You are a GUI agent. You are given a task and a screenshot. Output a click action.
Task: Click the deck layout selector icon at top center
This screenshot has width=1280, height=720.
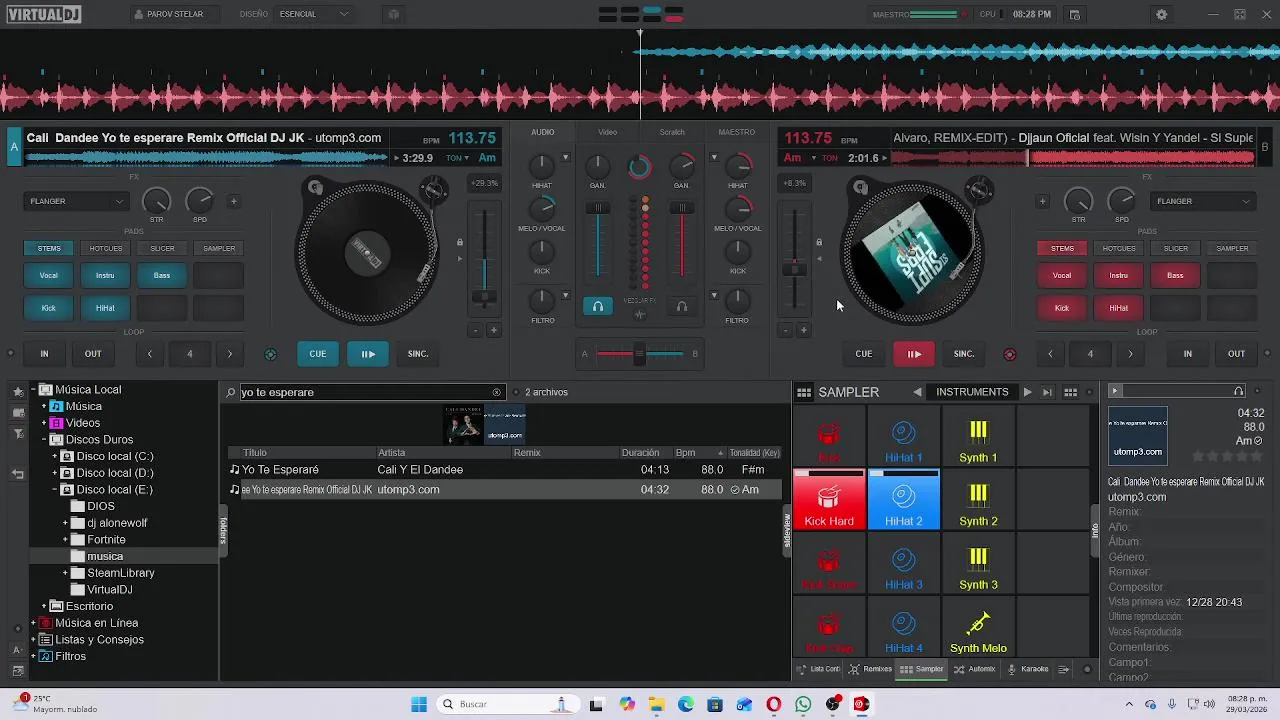coord(641,14)
